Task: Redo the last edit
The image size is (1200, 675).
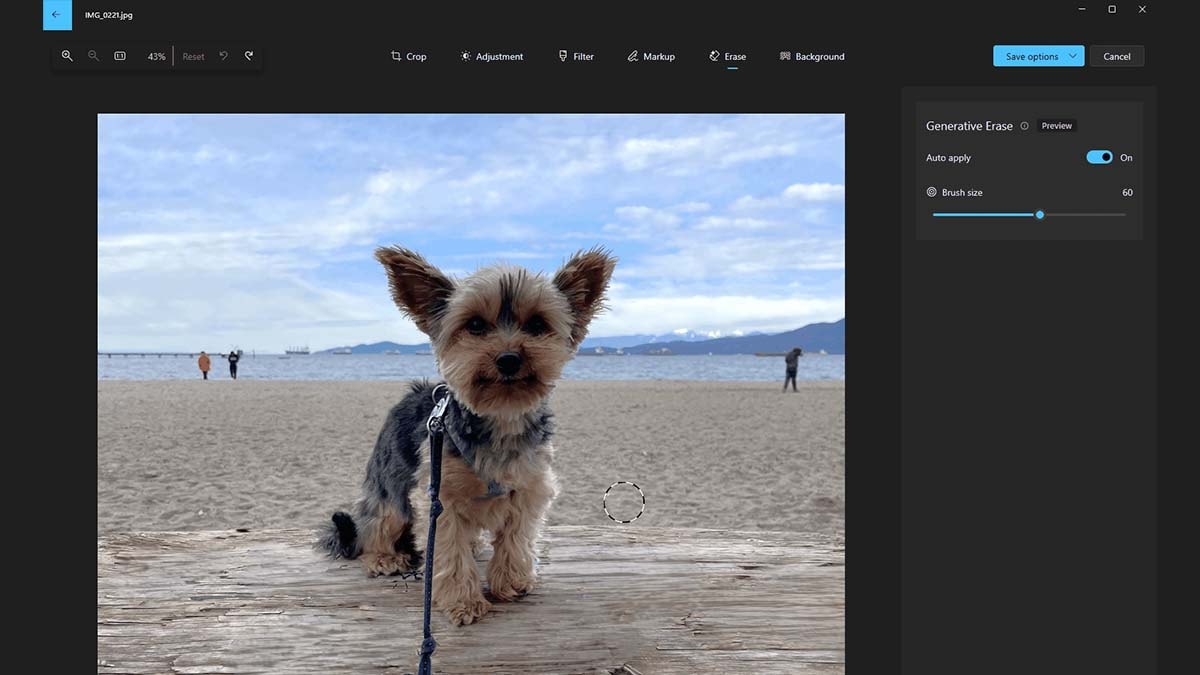Action: (249, 56)
